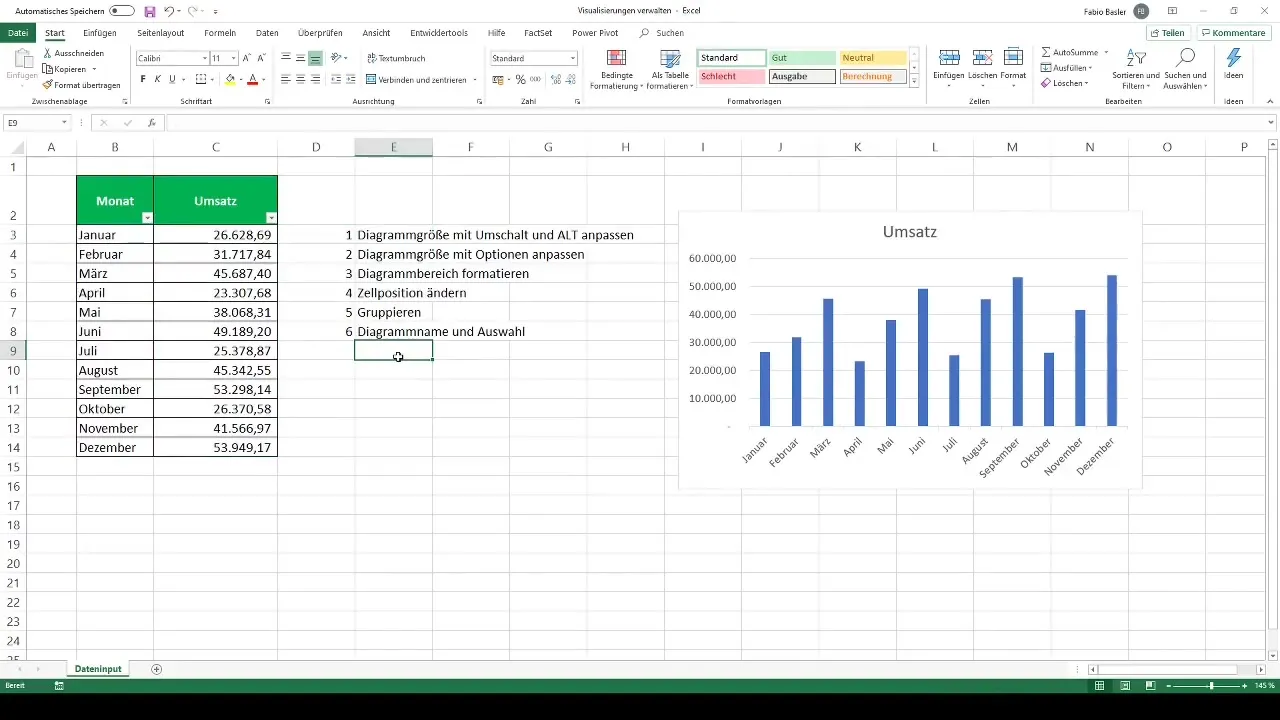Open Umsatz column filter dropdown
Screen dimensions: 1280x720
pyautogui.click(x=270, y=217)
